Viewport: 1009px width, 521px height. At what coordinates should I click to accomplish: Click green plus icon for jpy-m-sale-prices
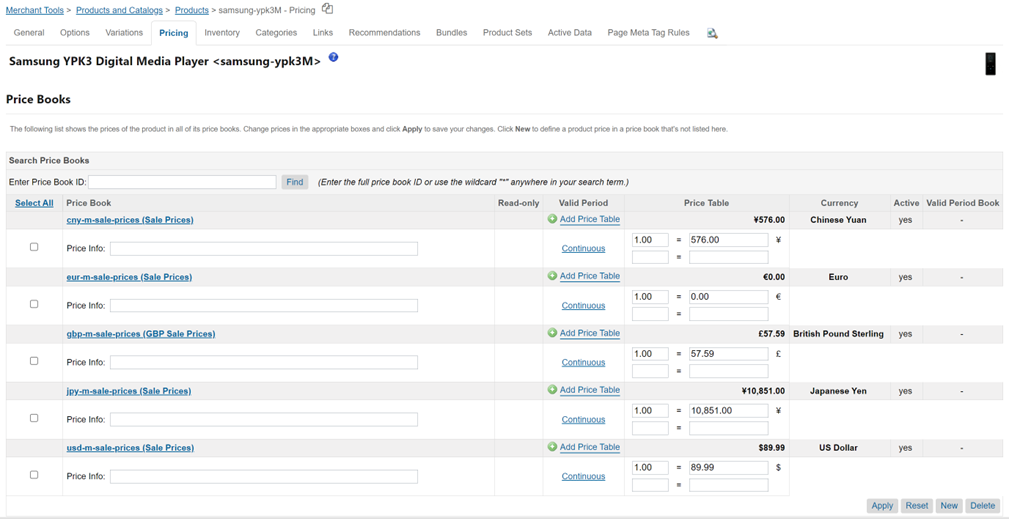tap(552, 390)
